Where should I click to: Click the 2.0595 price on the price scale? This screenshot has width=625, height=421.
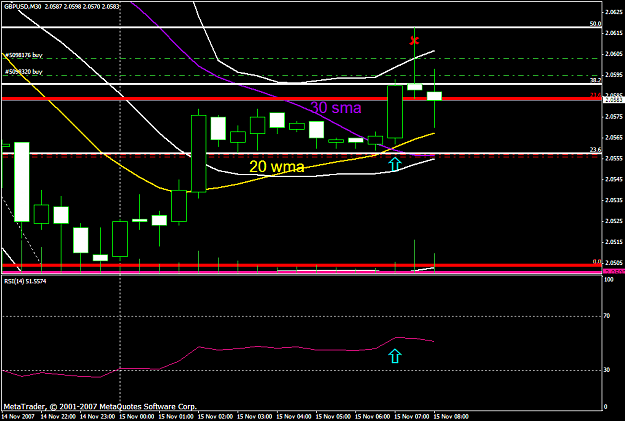pos(612,75)
